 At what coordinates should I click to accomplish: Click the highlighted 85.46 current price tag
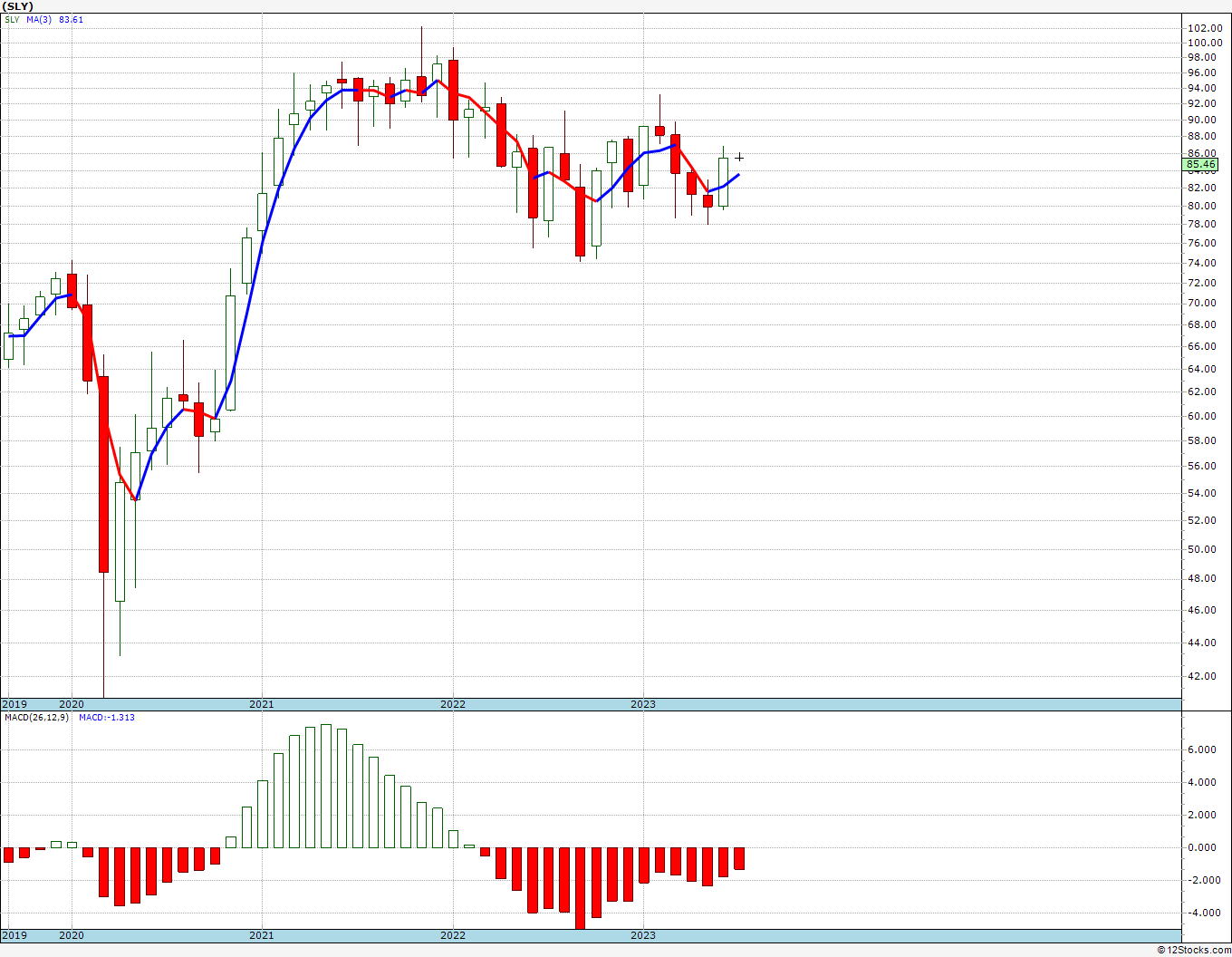coord(1200,165)
